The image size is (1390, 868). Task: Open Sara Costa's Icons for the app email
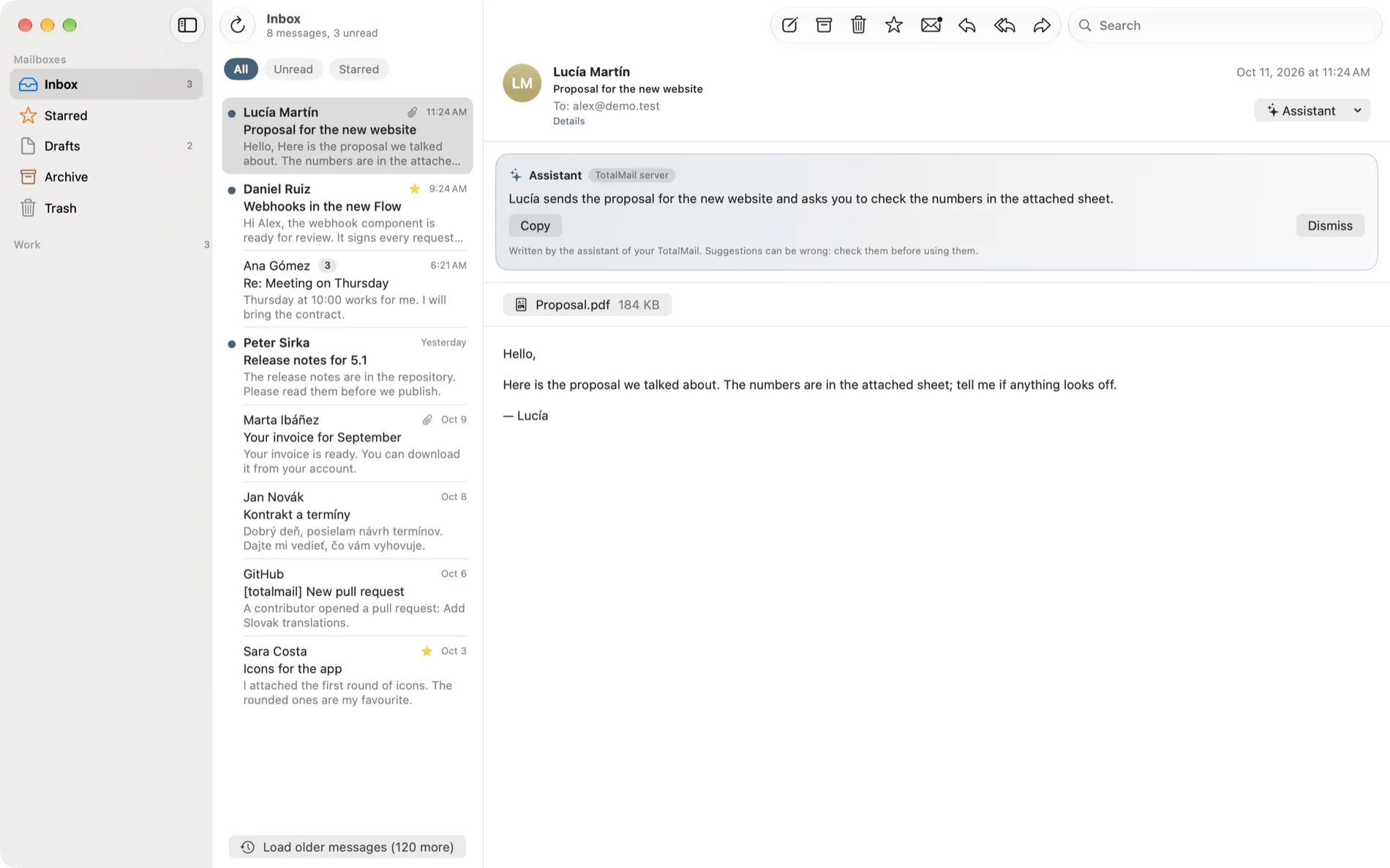coord(347,675)
